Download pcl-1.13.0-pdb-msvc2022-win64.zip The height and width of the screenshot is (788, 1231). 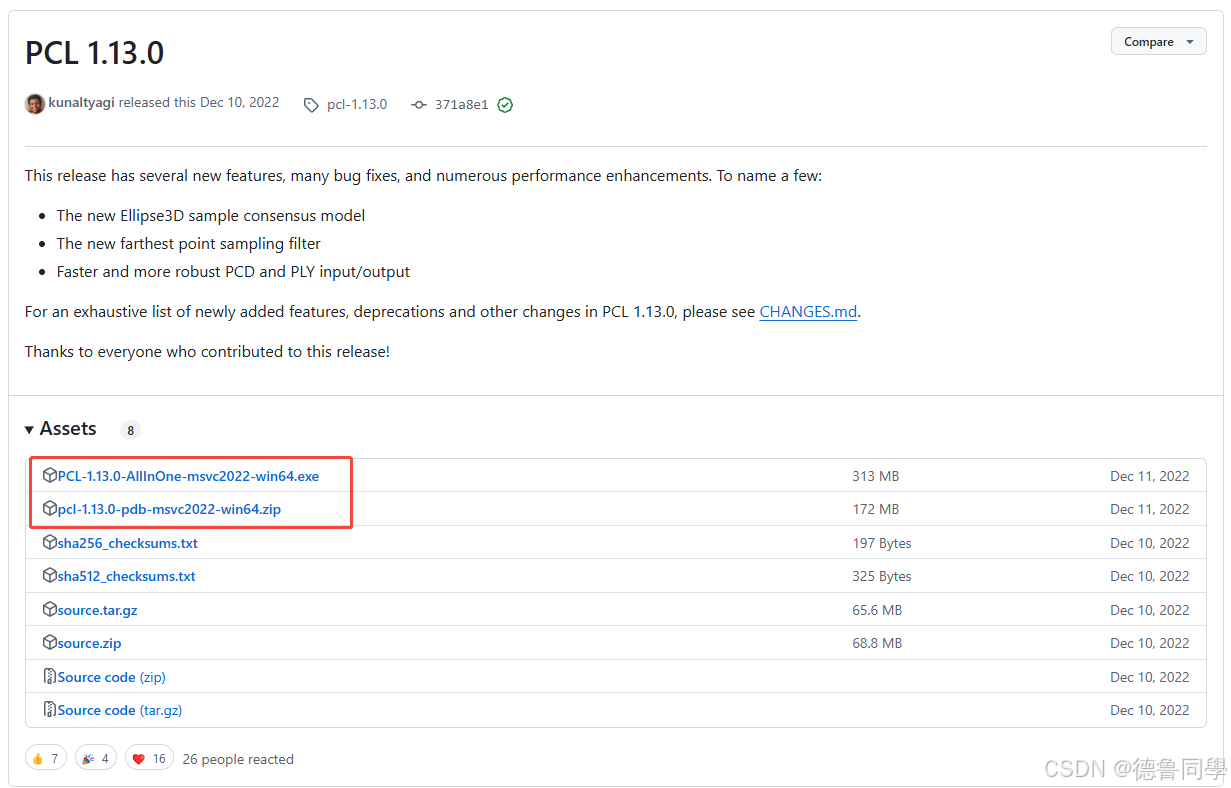point(169,509)
